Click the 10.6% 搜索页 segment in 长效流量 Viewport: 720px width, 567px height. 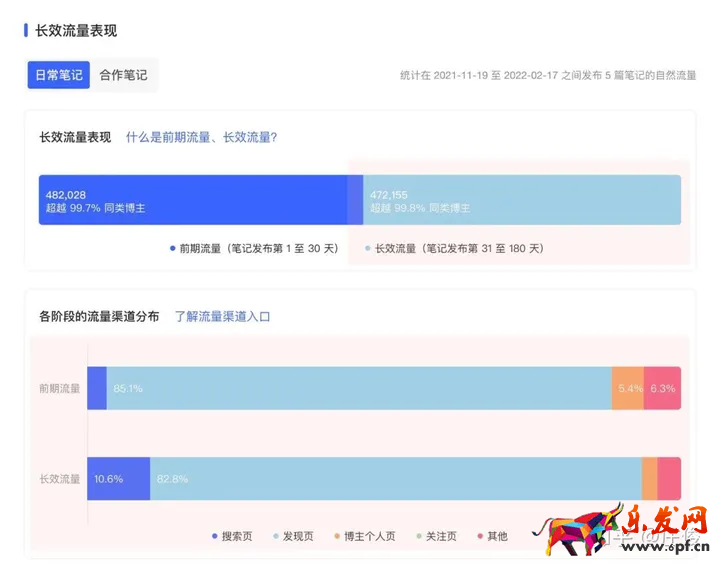pyautogui.click(x=118, y=478)
